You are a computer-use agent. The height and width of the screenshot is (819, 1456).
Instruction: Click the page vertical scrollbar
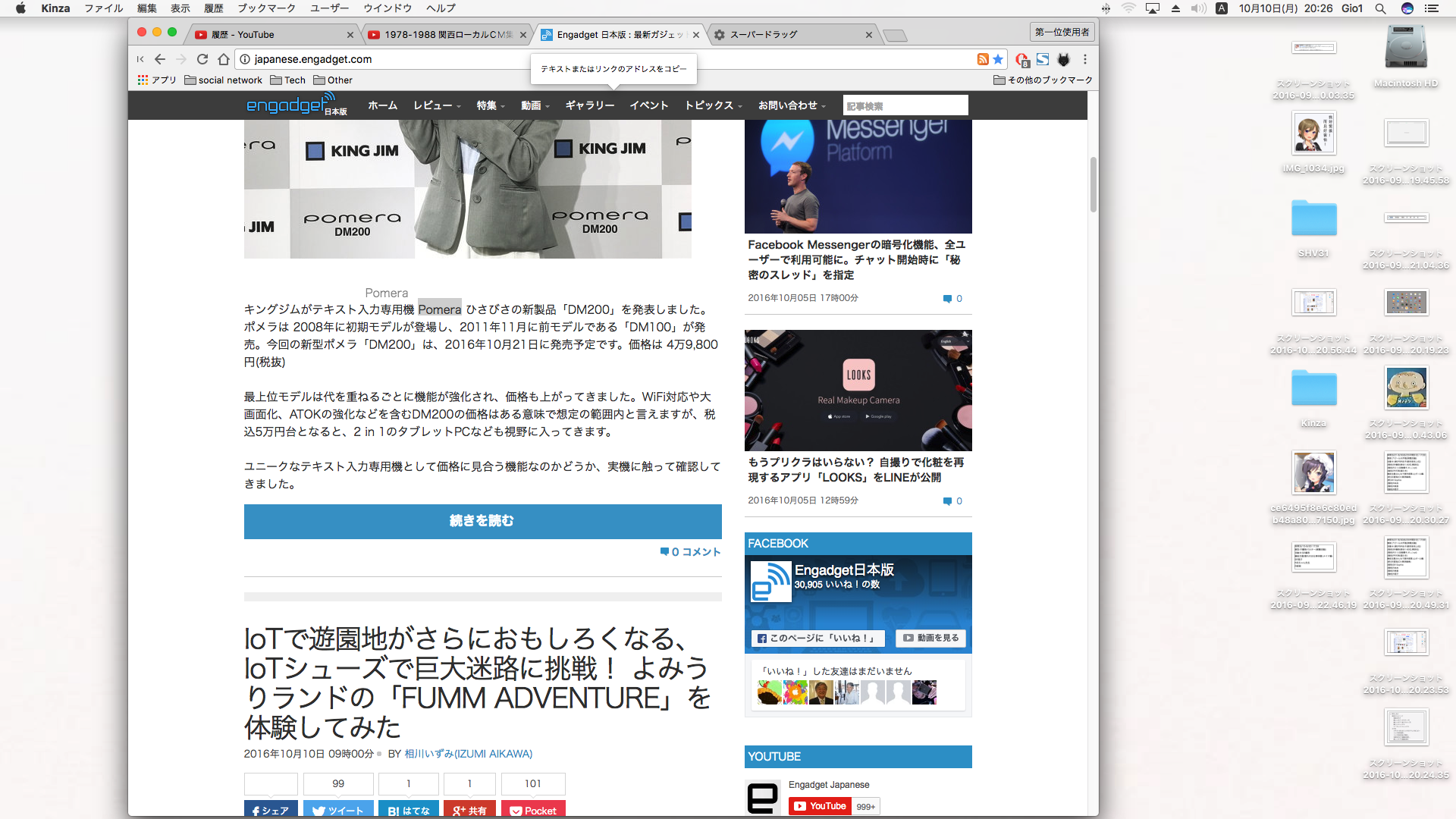pyautogui.click(x=1093, y=184)
